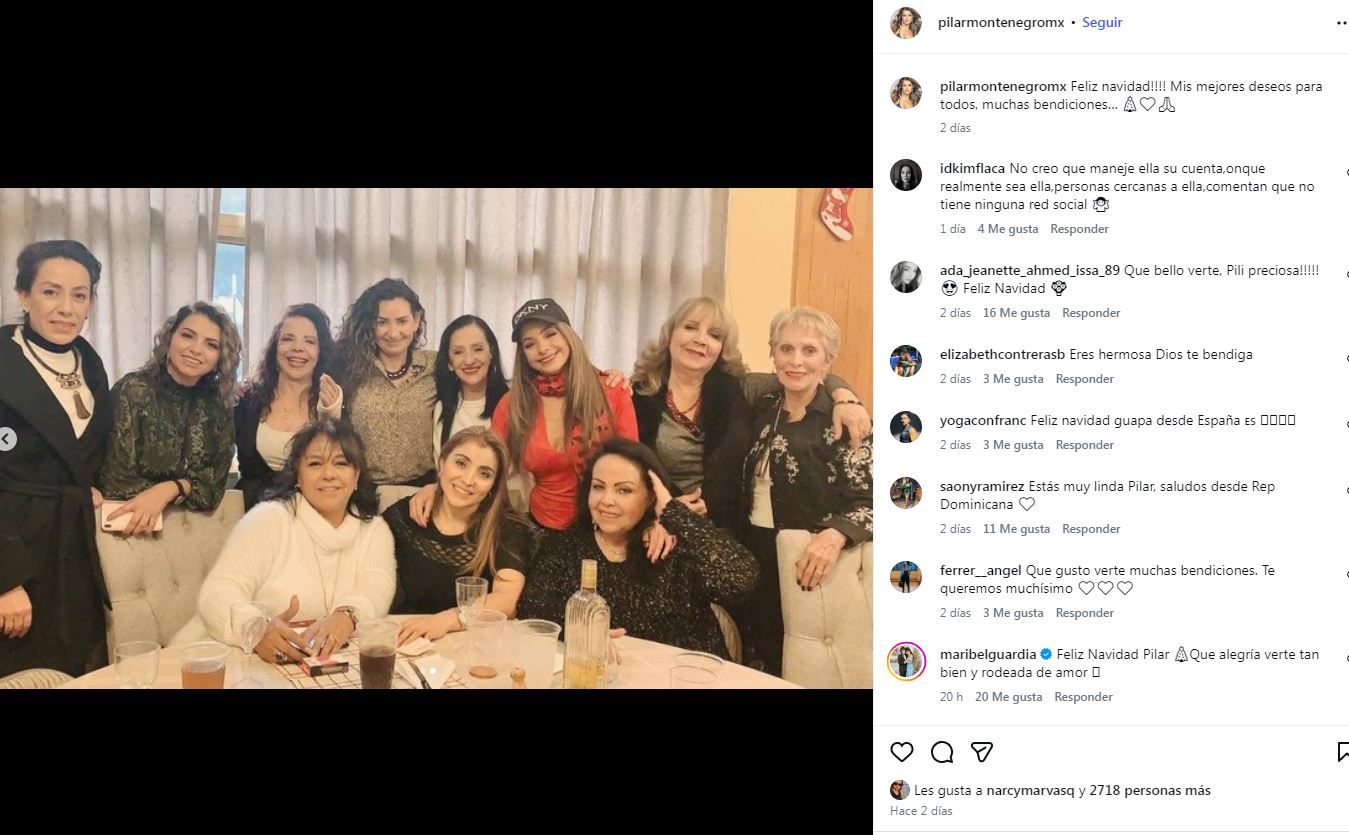Open maribelguardia's profile picture with story ring
This screenshot has width=1349, height=835.
coord(906,661)
